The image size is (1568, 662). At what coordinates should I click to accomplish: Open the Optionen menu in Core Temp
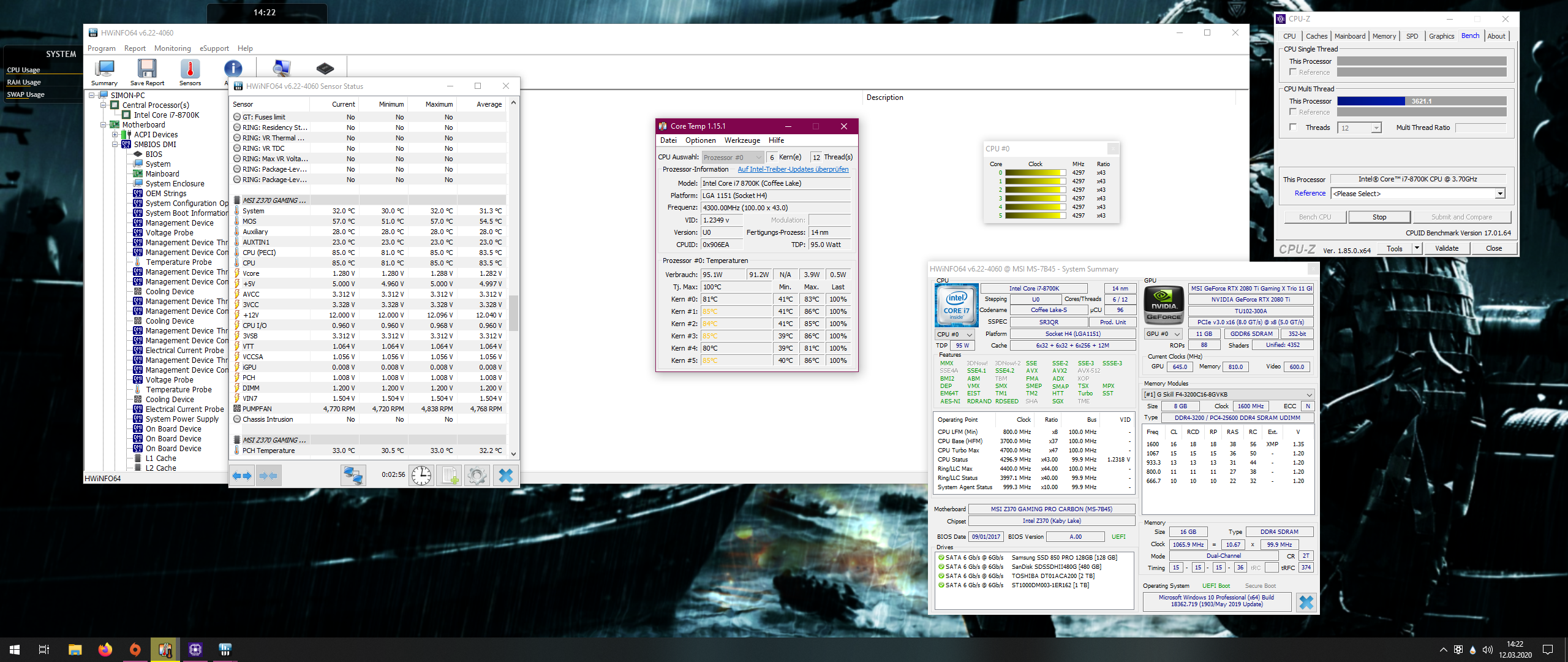click(x=700, y=140)
